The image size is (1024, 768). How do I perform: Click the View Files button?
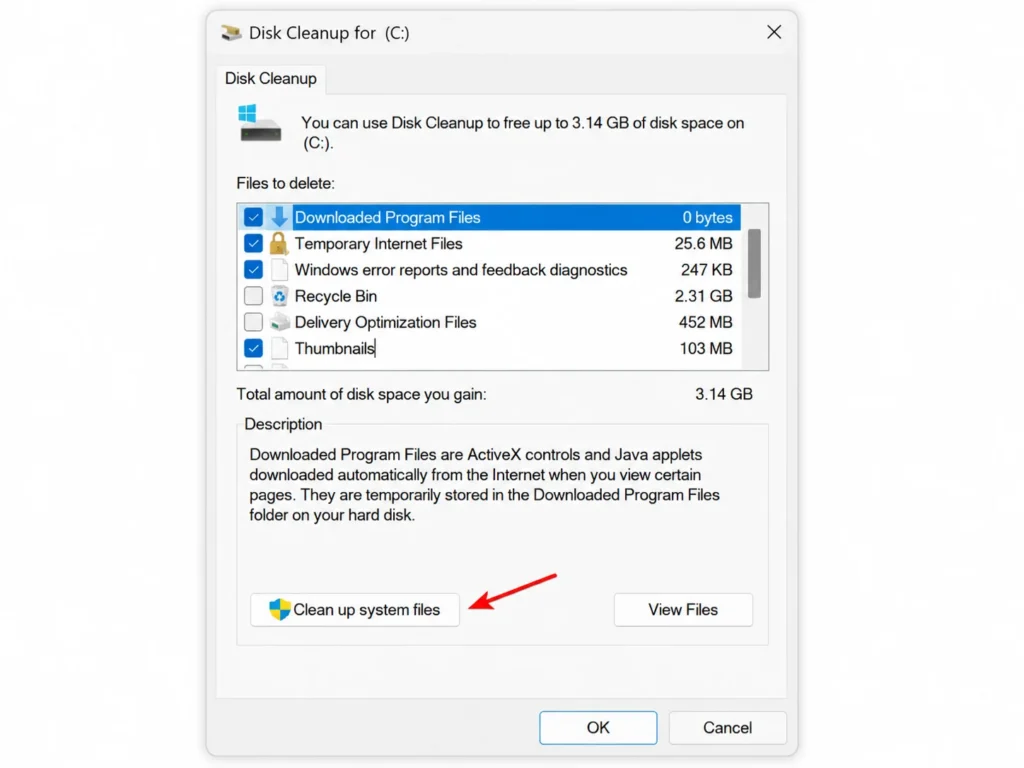pos(683,609)
